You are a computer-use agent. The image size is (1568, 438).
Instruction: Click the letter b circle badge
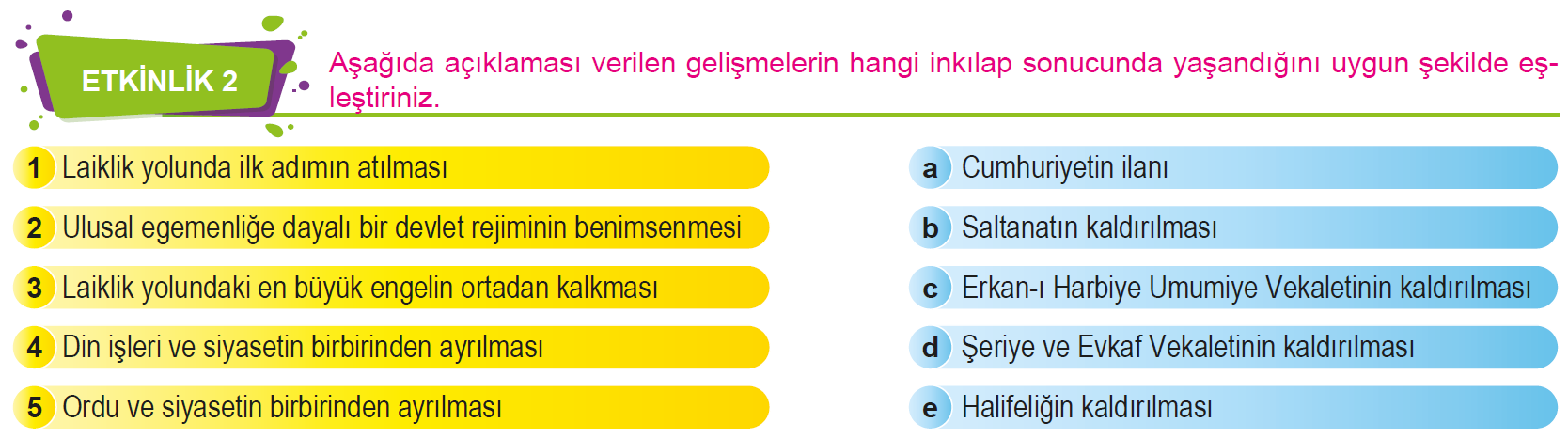[x=931, y=228]
